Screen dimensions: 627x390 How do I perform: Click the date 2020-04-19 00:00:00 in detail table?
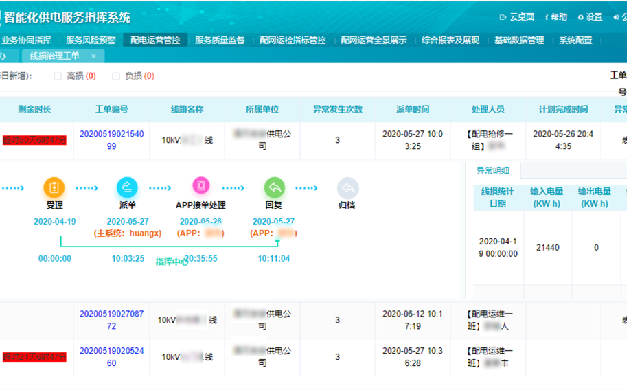coord(498,247)
